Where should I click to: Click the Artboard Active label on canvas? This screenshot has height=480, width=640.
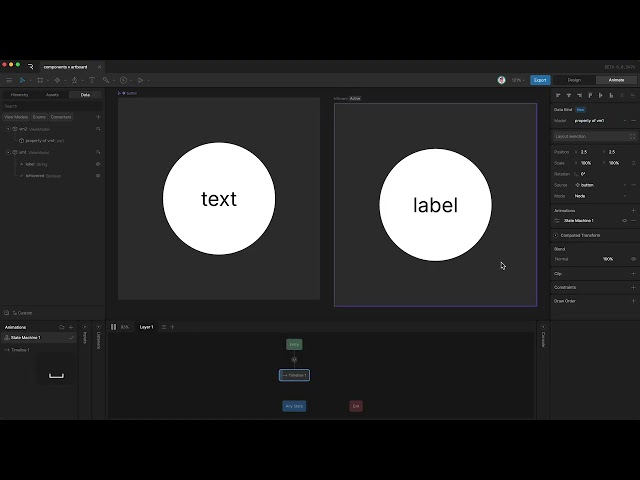click(347, 98)
